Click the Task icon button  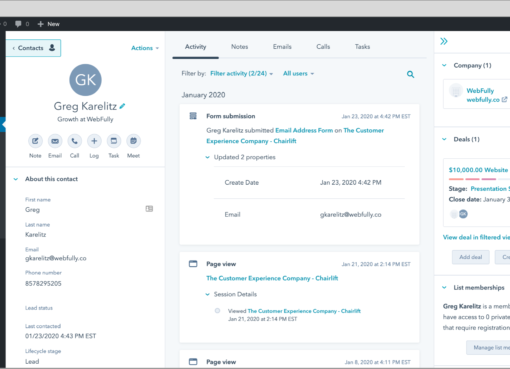(x=114, y=141)
